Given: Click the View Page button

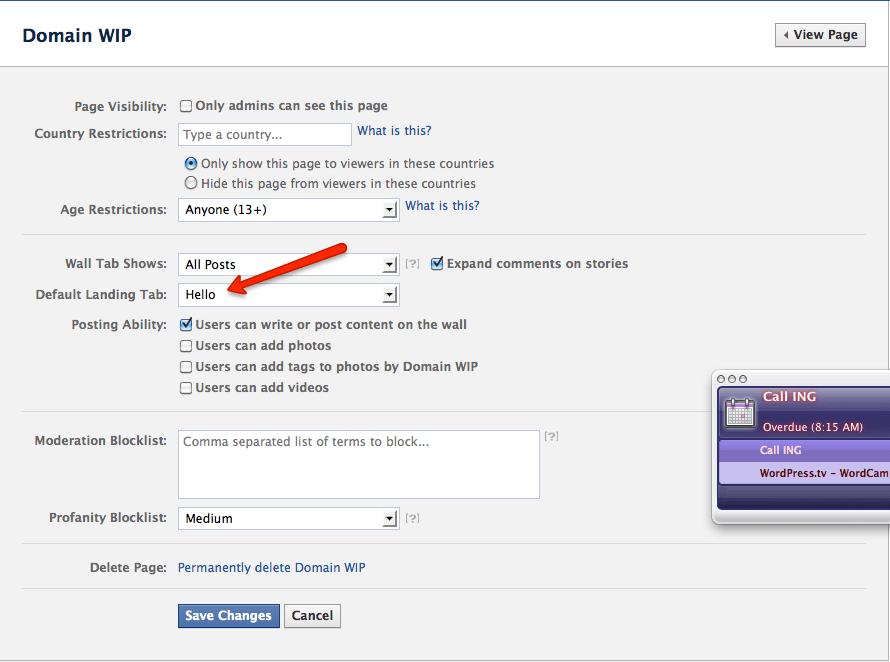Looking at the screenshot, I should coord(820,34).
